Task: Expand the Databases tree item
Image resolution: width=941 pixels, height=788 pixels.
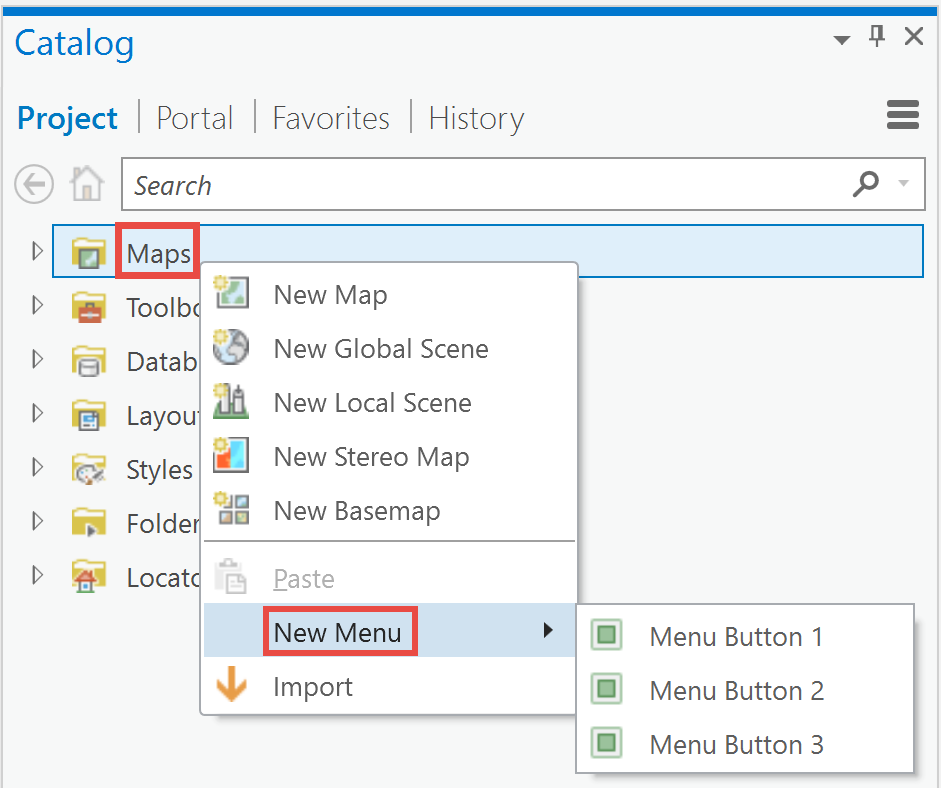Action: [37, 361]
